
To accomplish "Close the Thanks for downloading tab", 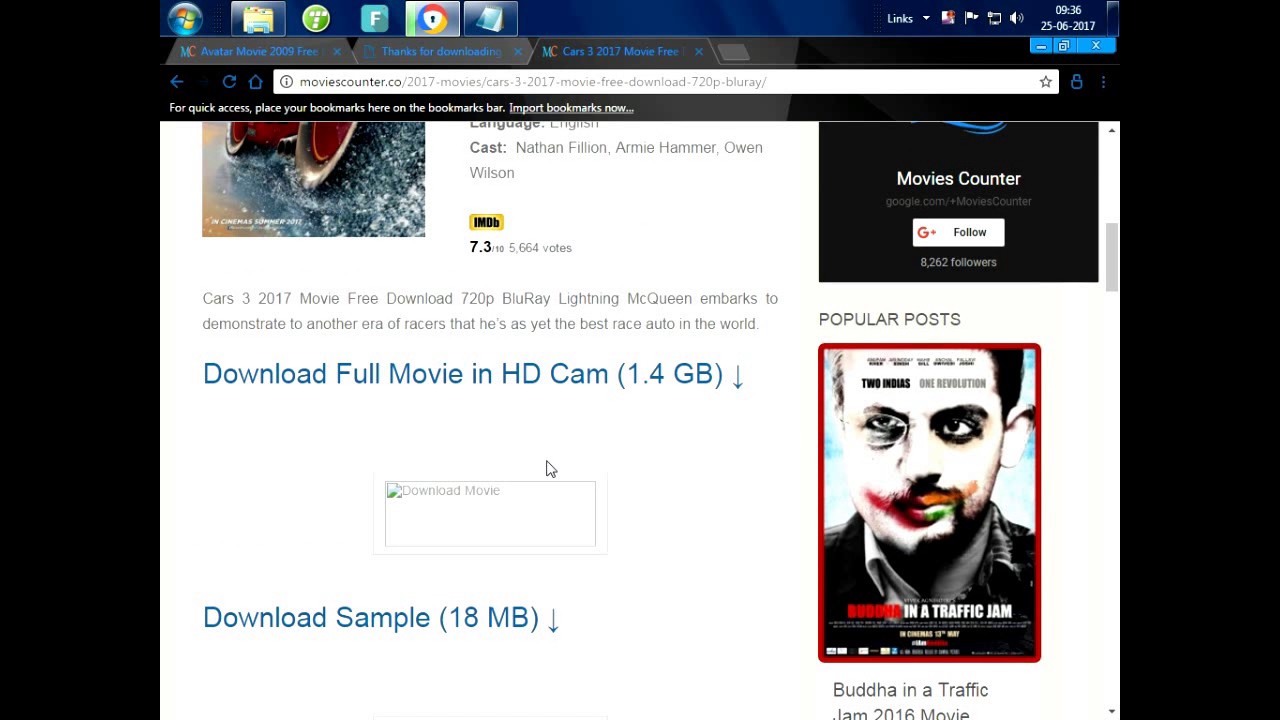I will coord(518,51).
